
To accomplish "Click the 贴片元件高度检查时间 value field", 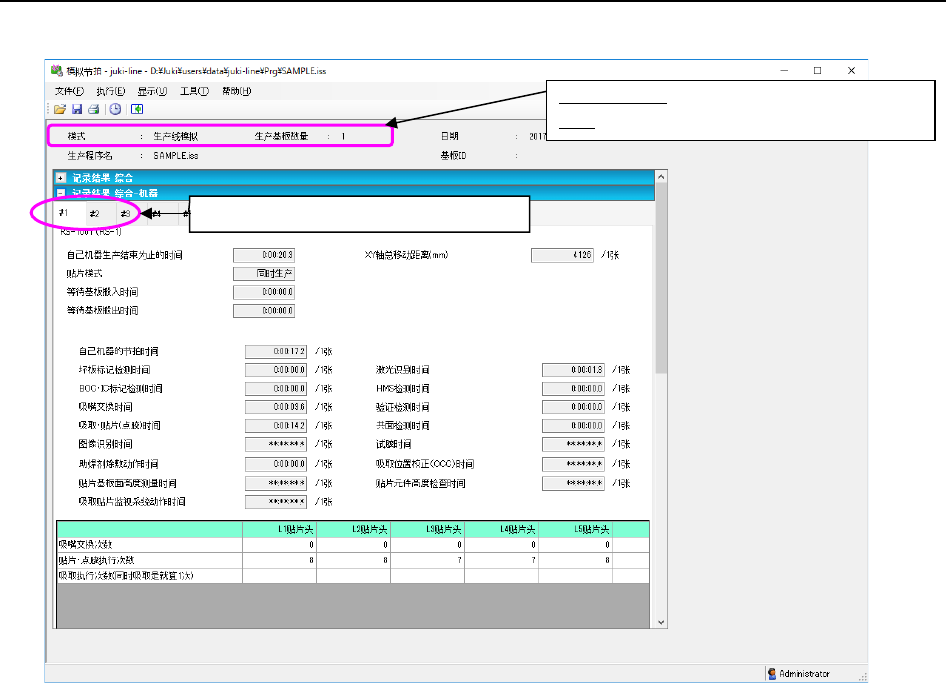I will 573,483.
